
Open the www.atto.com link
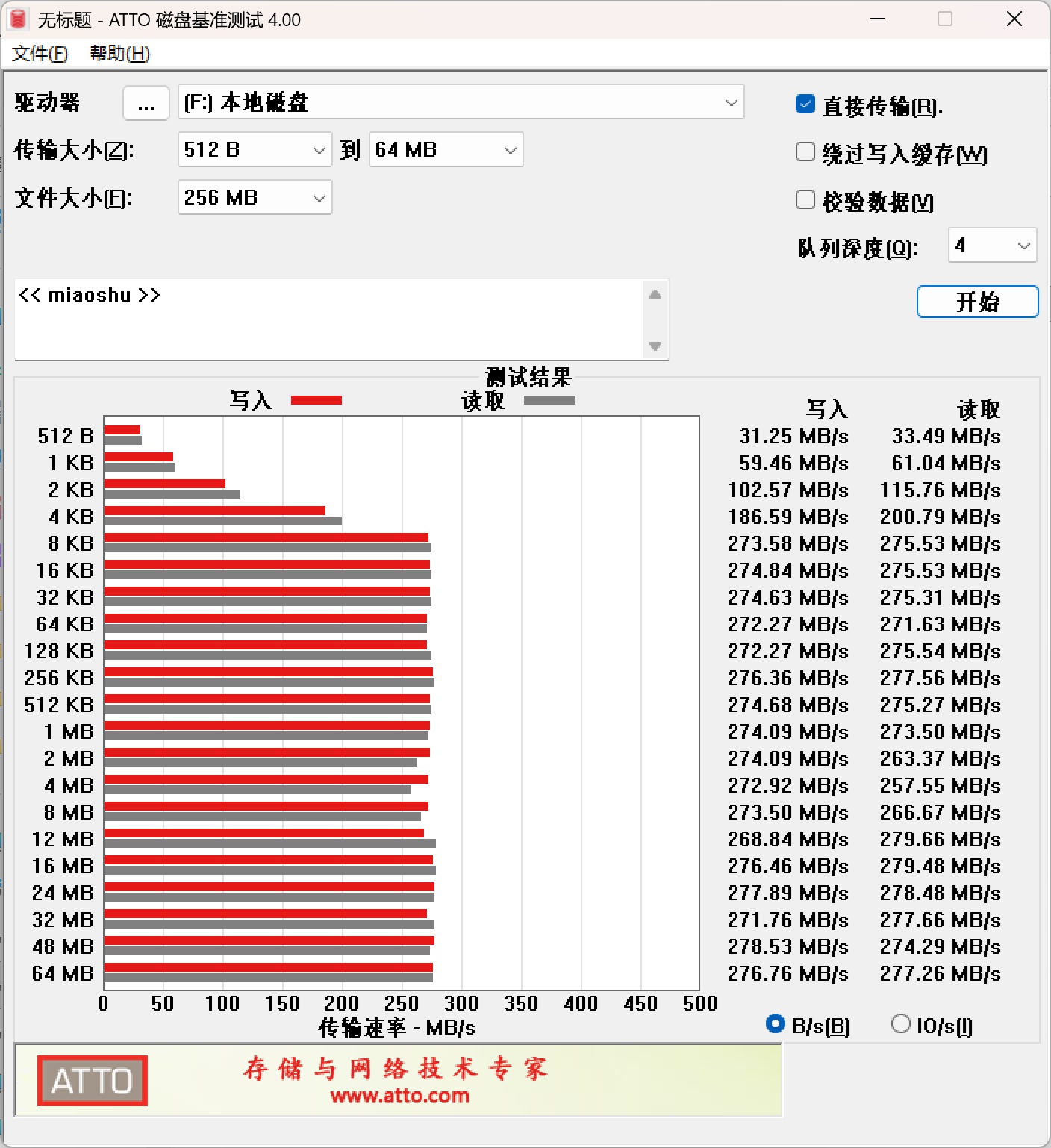400,1096
